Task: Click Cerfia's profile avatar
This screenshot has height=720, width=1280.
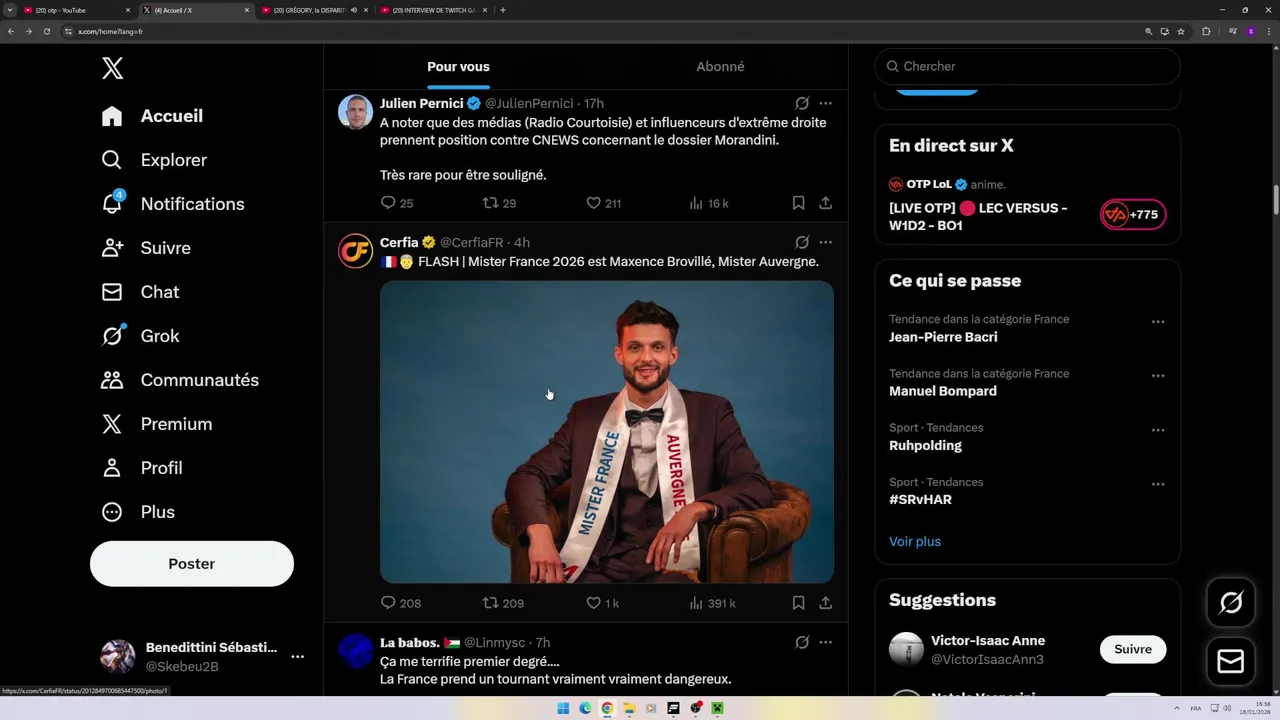Action: click(x=355, y=251)
